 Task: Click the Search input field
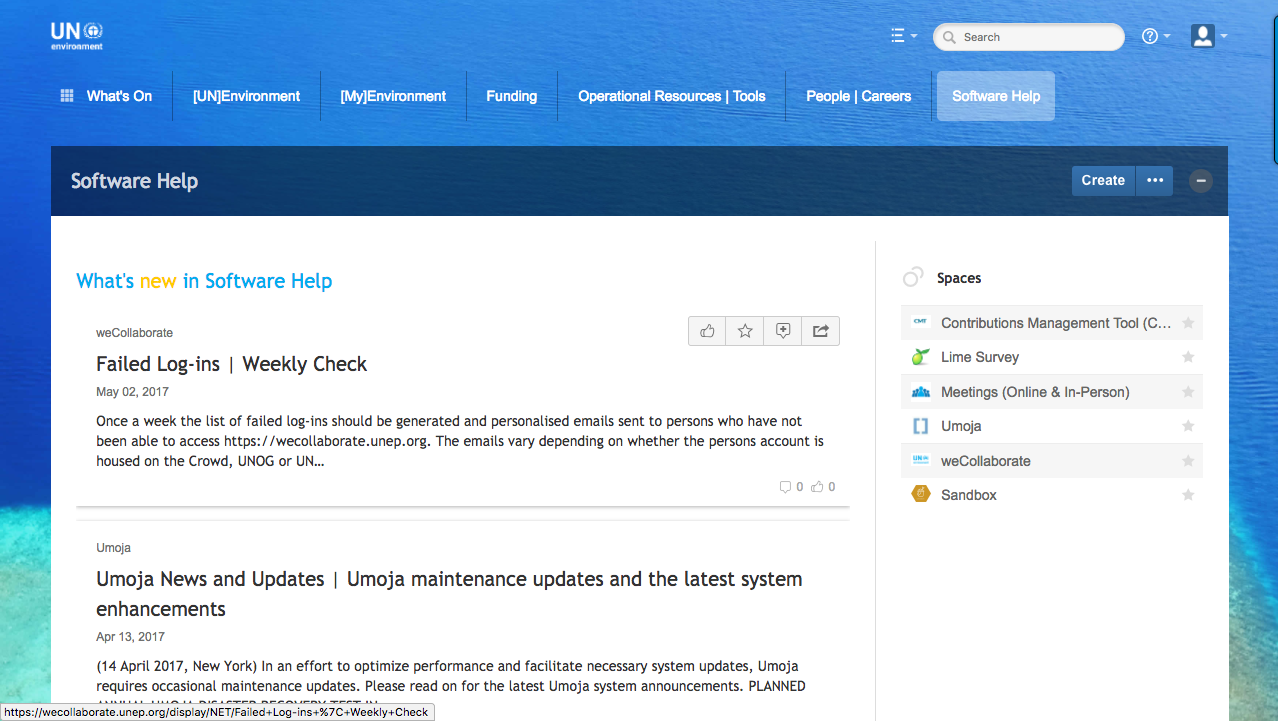click(1029, 37)
